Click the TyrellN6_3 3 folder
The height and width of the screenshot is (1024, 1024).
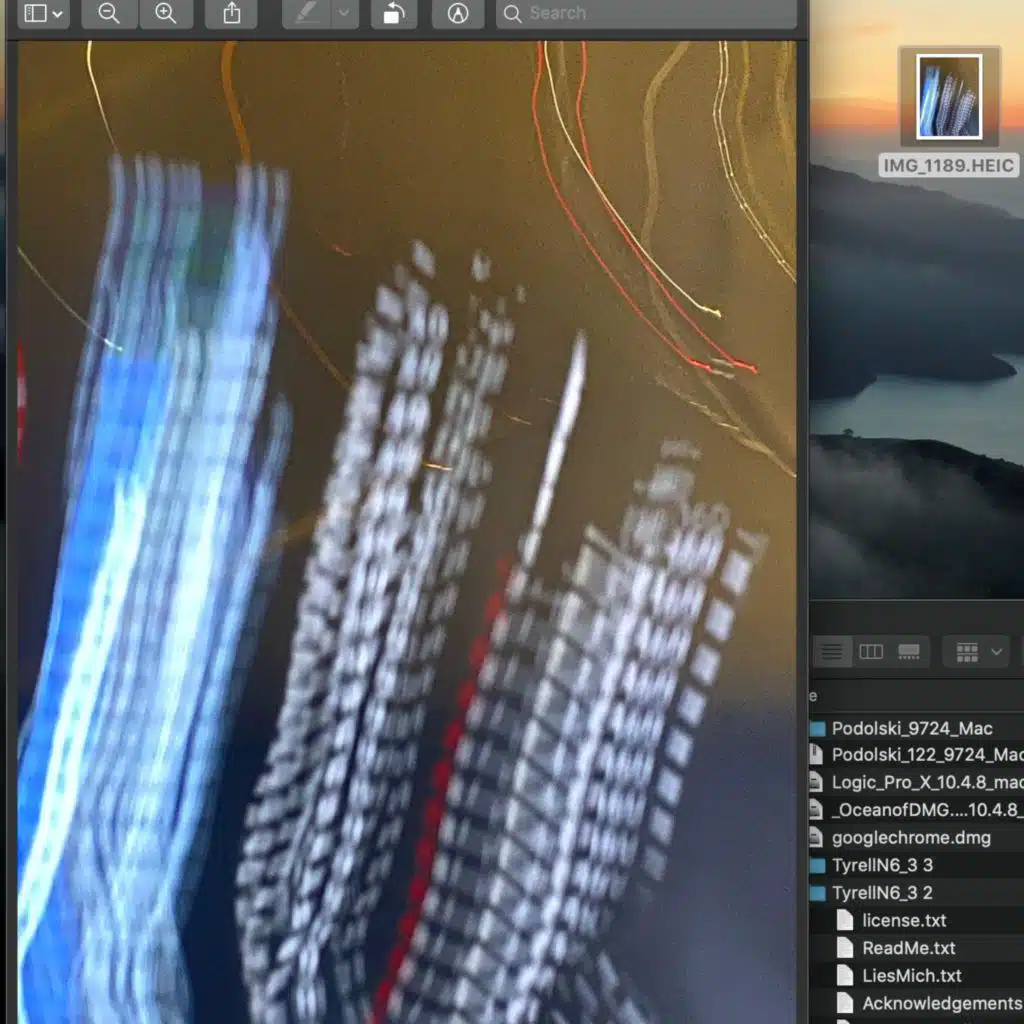(x=881, y=865)
